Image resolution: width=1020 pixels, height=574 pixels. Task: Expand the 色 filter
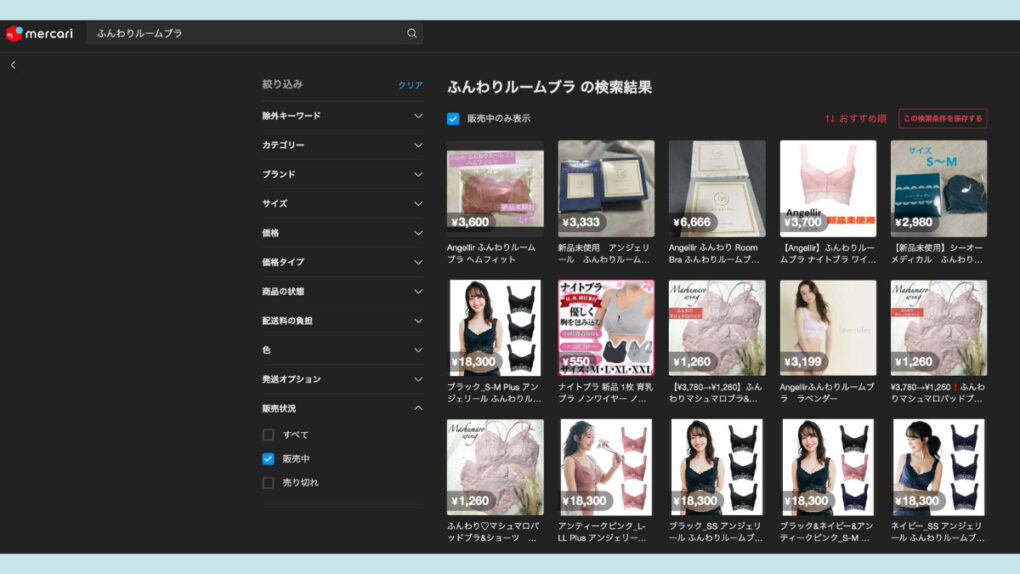[342, 350]
